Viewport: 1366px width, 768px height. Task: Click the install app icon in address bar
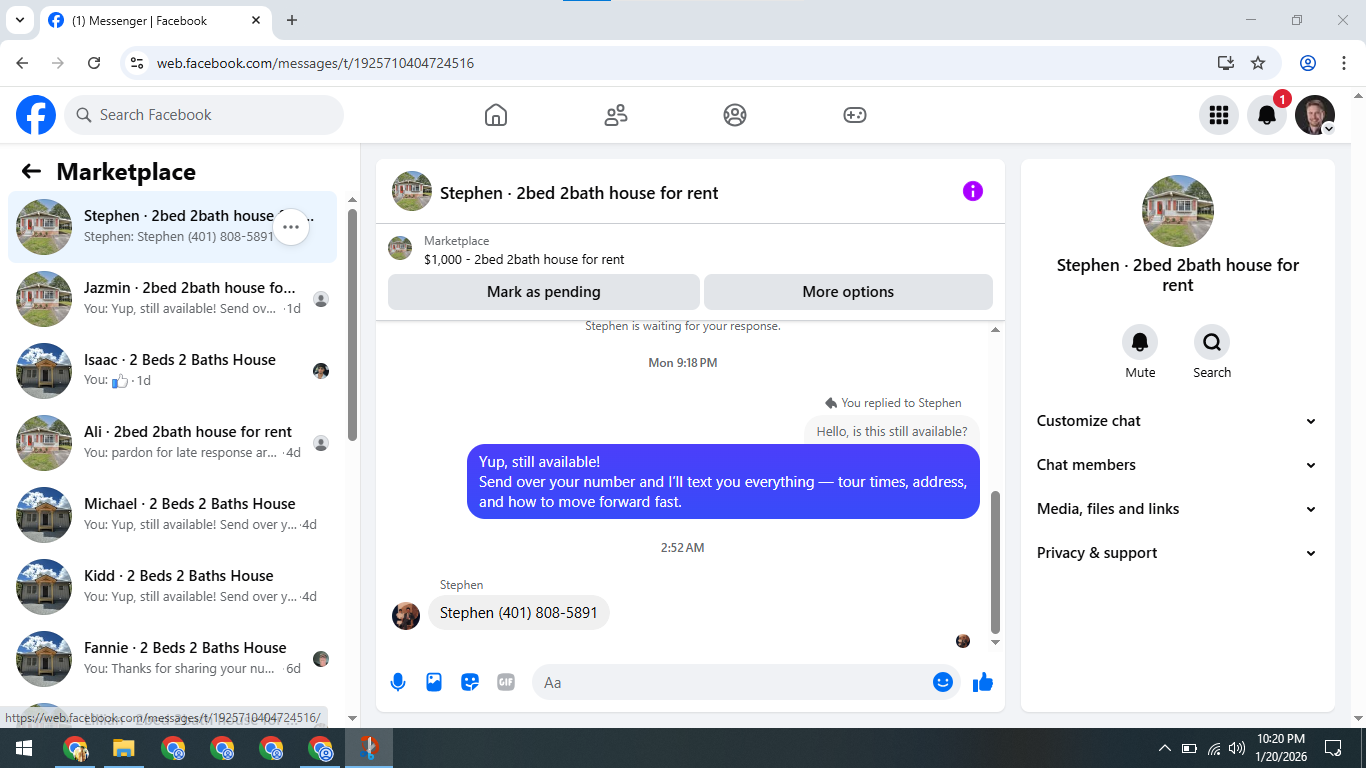1226,63
